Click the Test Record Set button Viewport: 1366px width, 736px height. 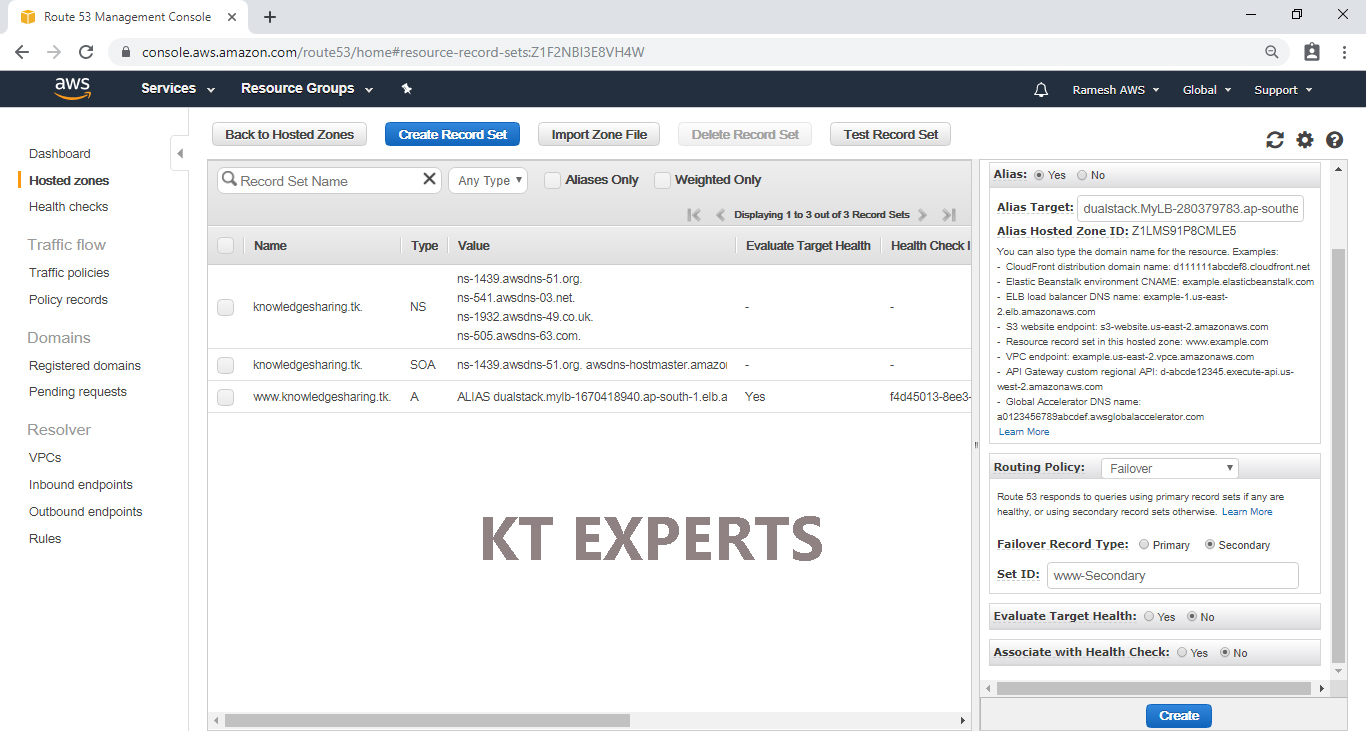point(890,134)
